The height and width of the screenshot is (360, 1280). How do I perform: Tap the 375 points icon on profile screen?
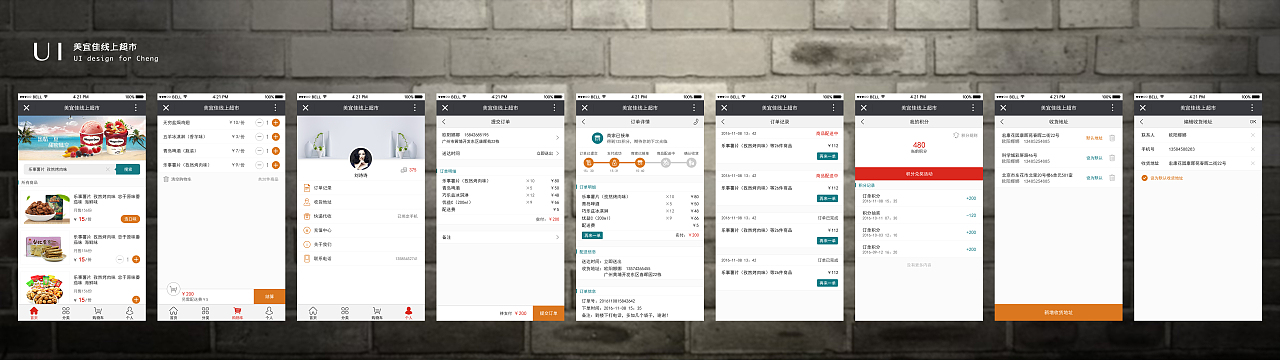point(404,169)
